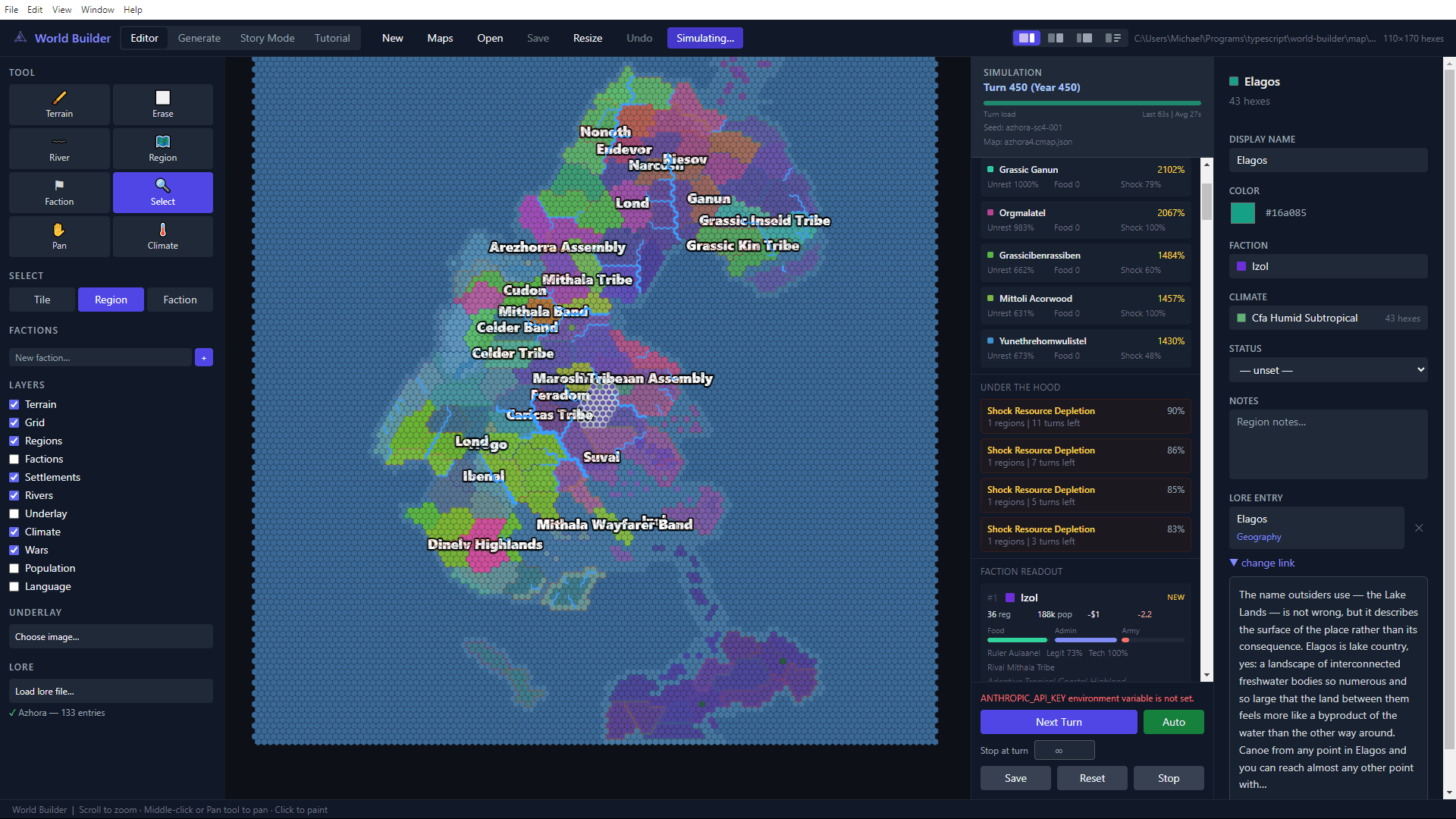Switch to the Story Mode tab

[267, 38]
